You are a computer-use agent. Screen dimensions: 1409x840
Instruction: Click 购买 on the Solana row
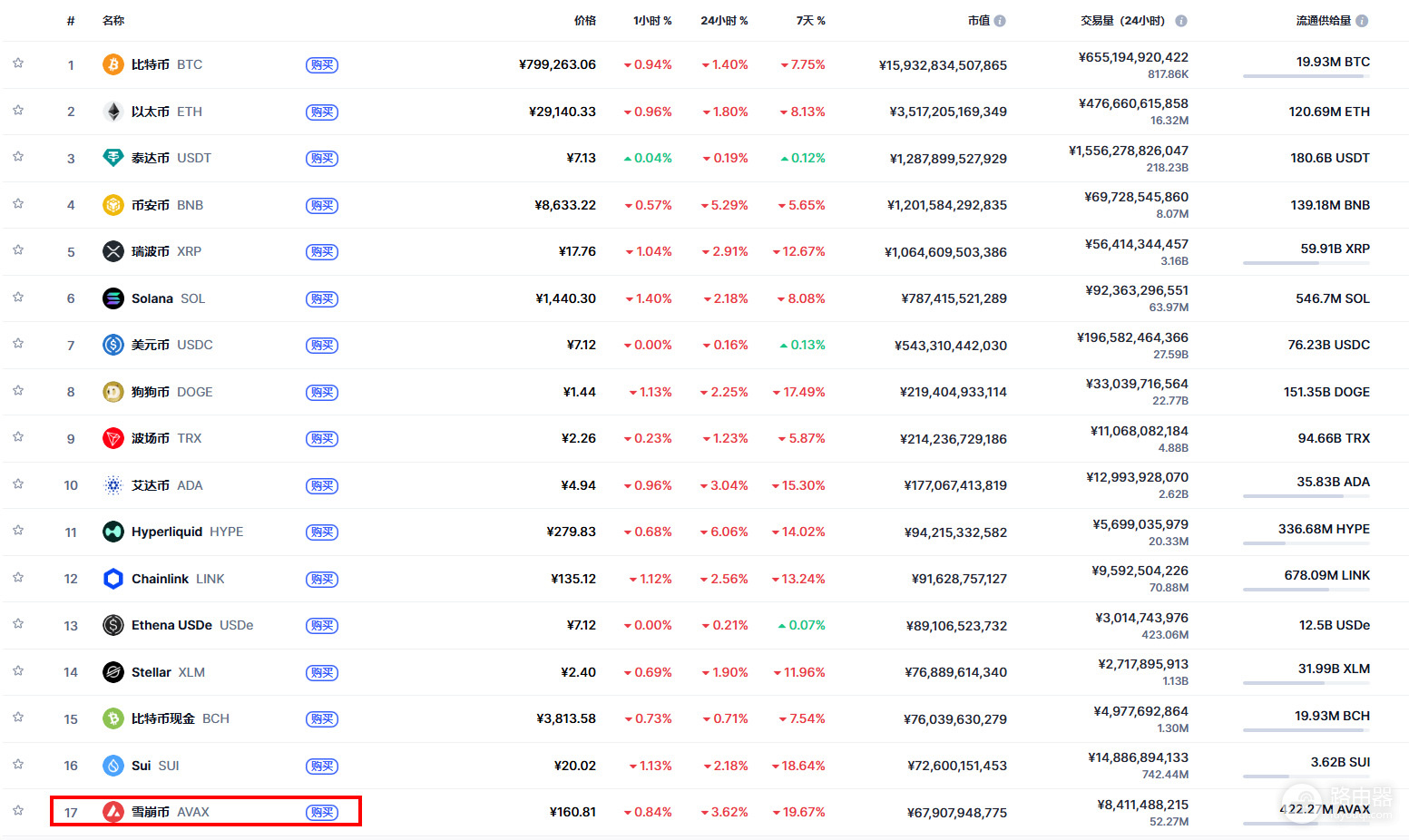pyautogui.click(x=322, y=298)
